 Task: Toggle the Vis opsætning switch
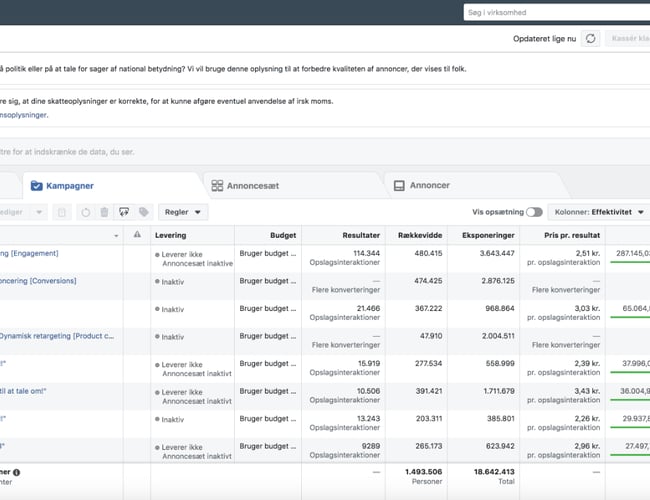(534, 212)
